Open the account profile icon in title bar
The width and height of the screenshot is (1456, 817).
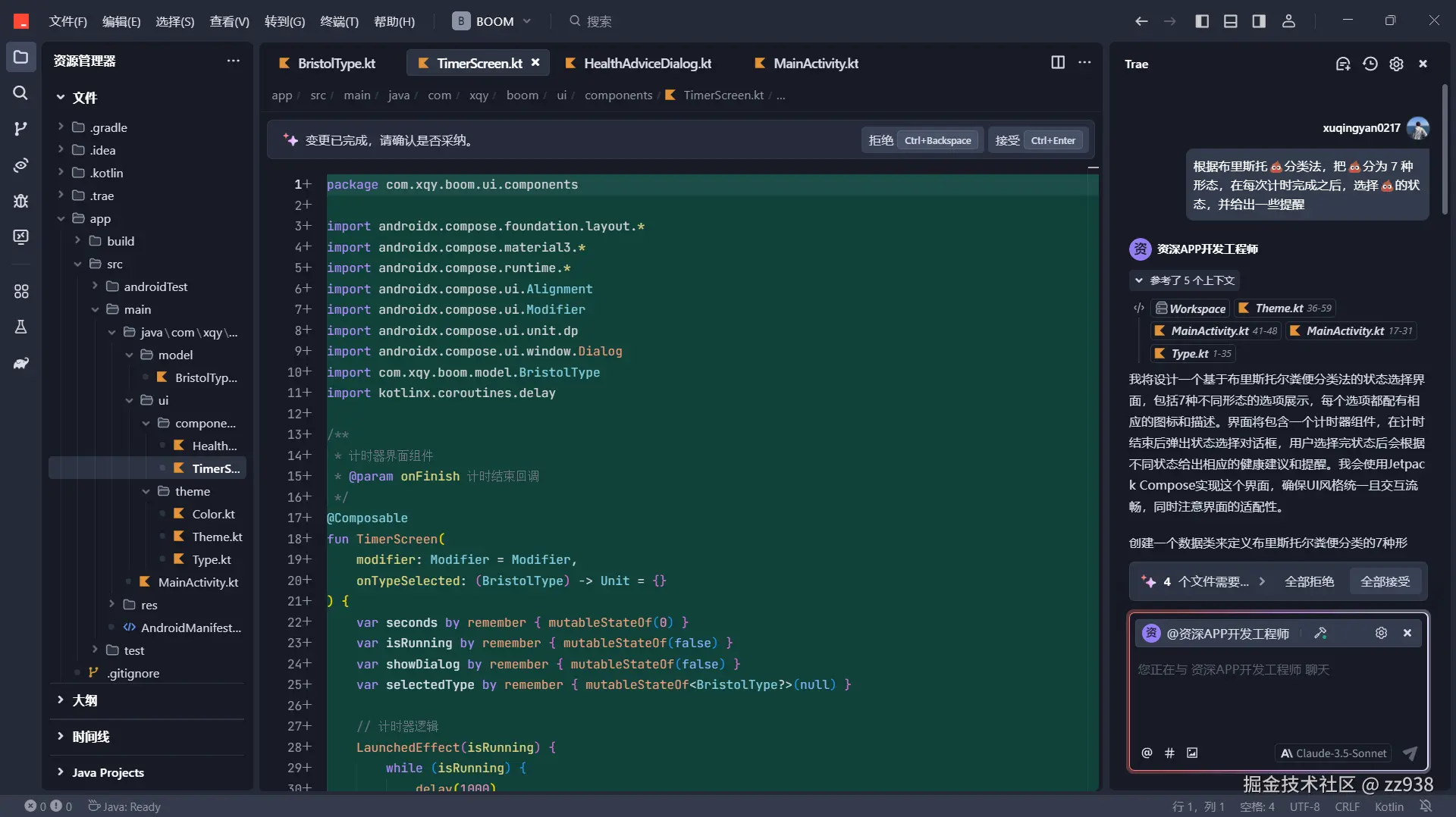(x=1288, y=21)
